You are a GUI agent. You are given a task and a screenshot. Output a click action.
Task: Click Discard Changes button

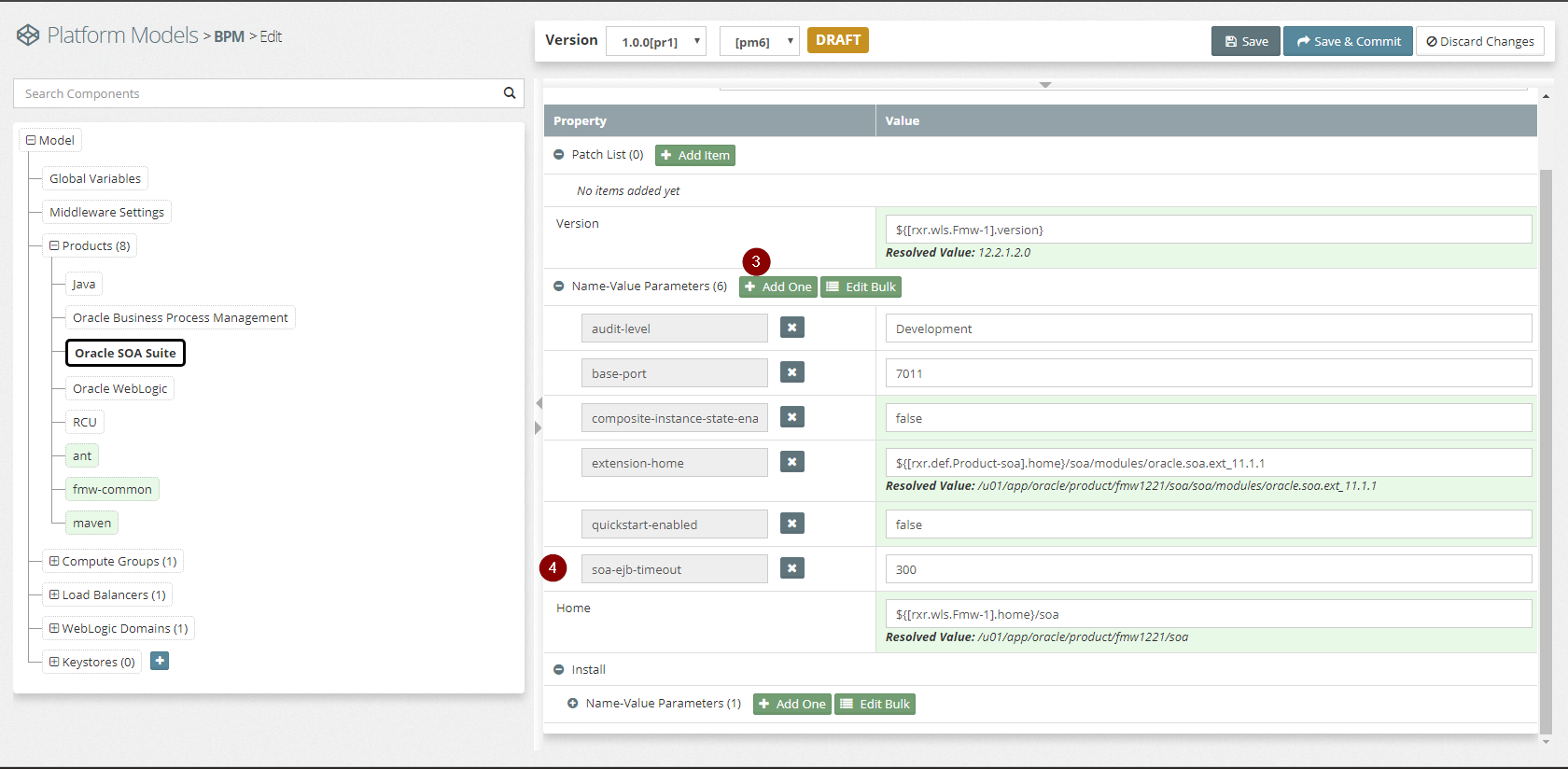pos(1479,41)
